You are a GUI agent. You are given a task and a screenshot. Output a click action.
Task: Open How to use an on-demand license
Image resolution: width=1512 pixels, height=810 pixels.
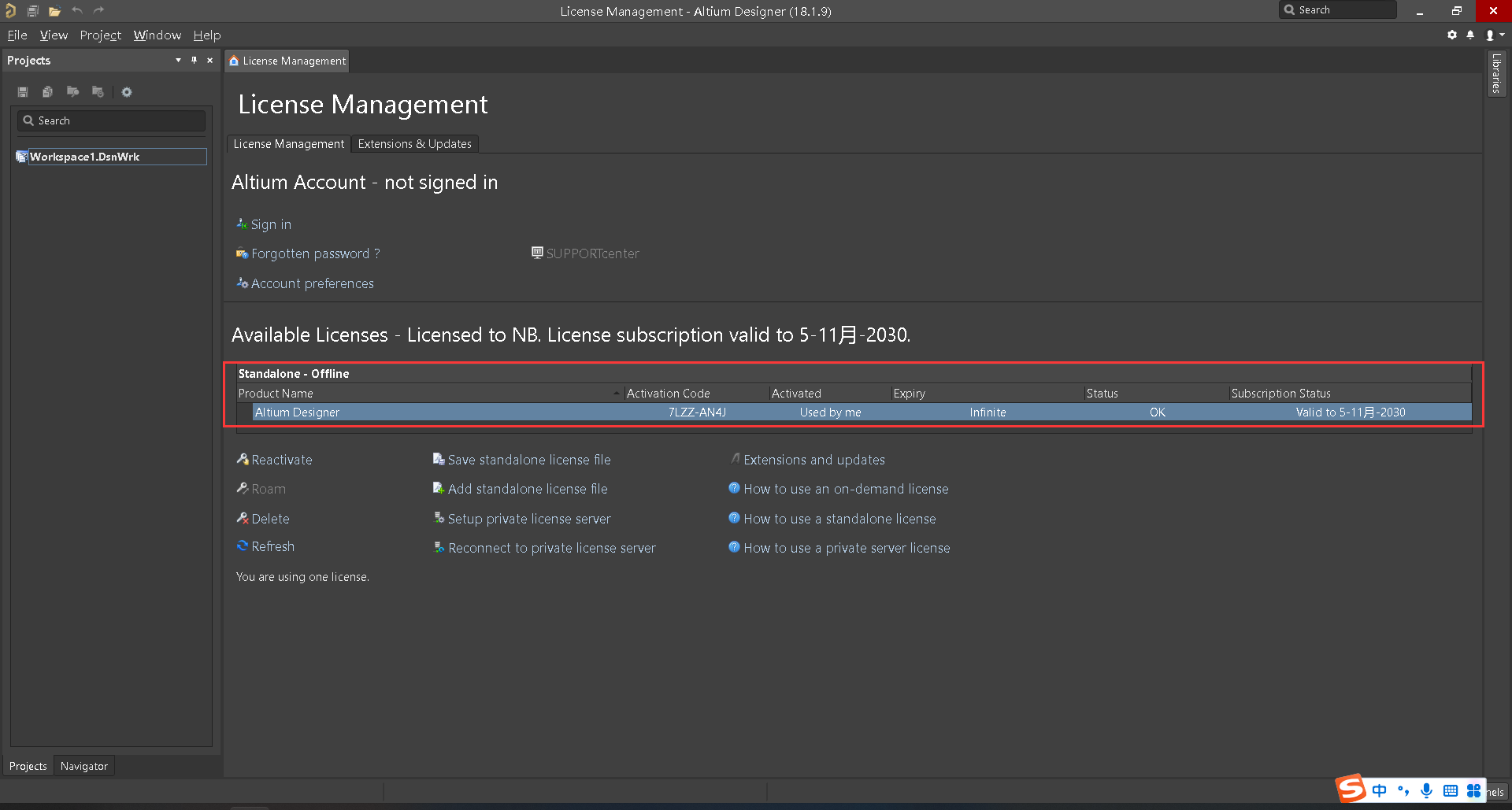pyautogui.click(x=839, y=489)
